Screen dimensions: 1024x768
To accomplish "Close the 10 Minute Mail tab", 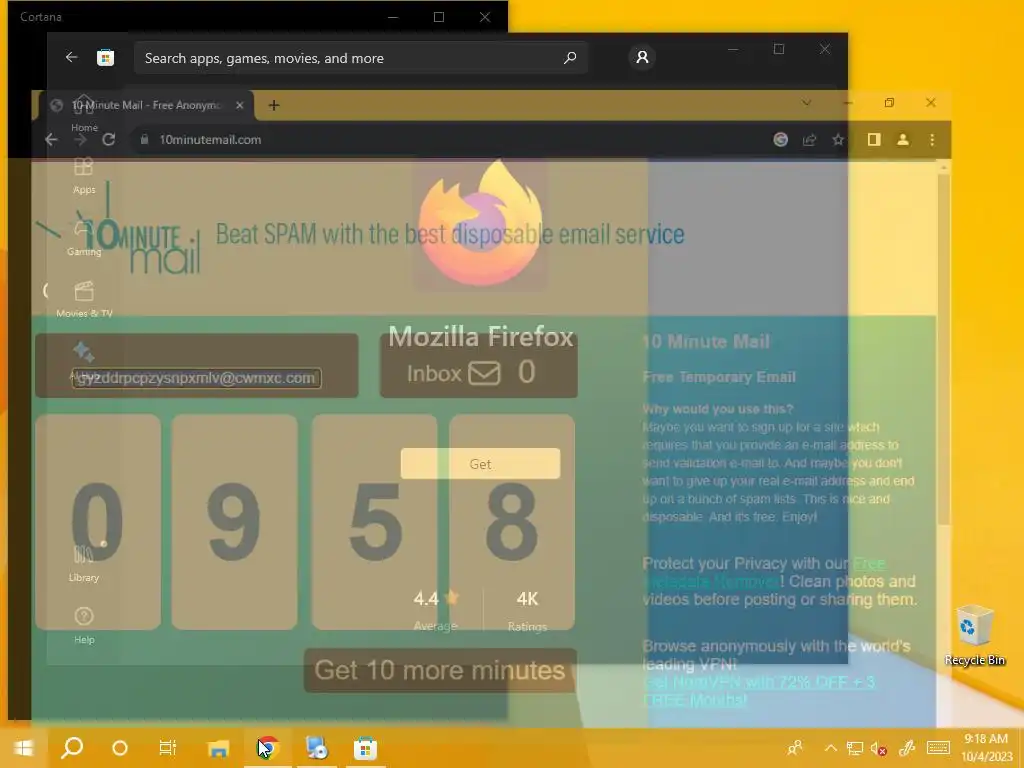I will [x=240, y=105].
